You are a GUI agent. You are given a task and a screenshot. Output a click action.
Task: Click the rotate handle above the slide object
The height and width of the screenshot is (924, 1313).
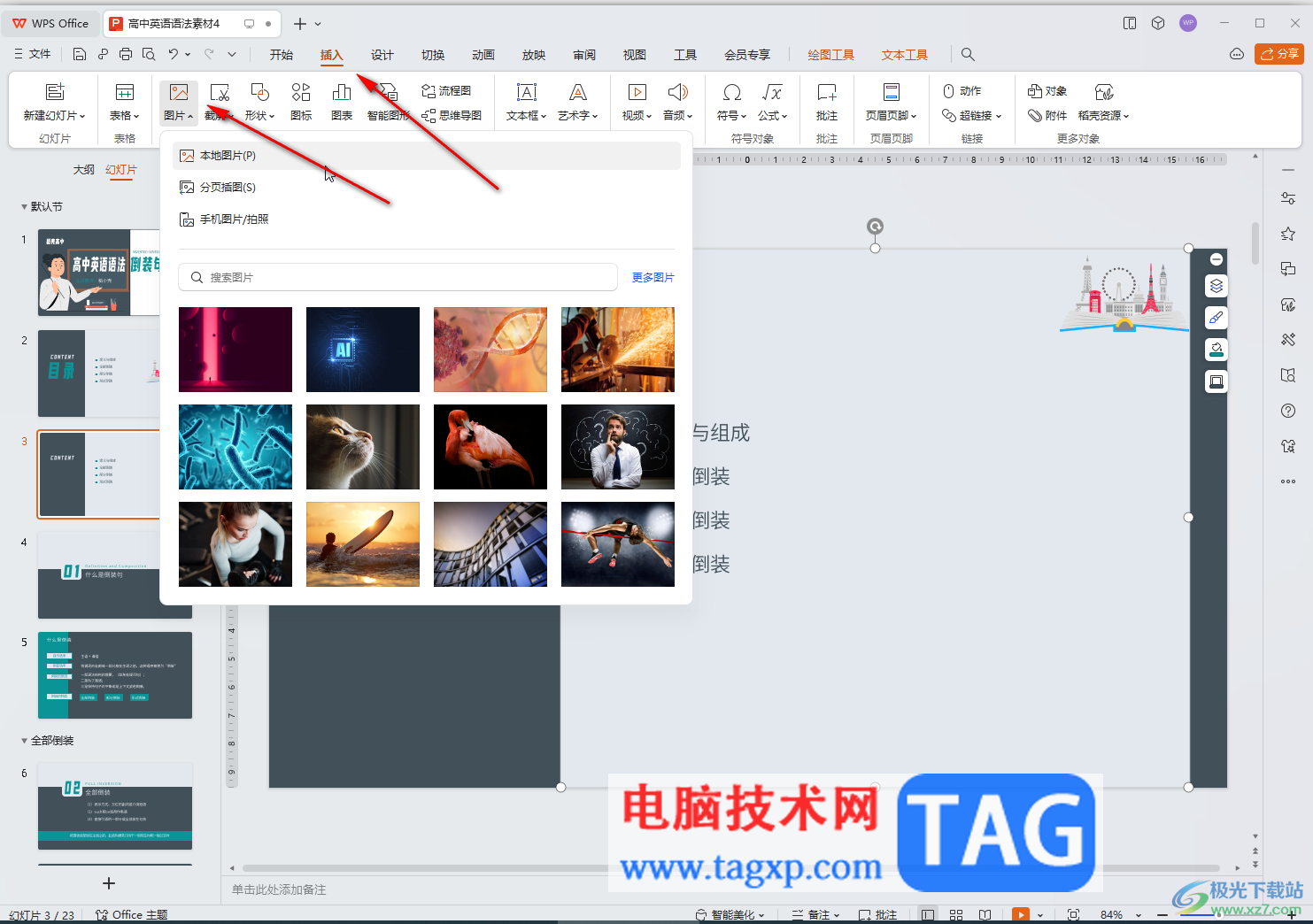[x=875, y=227]
